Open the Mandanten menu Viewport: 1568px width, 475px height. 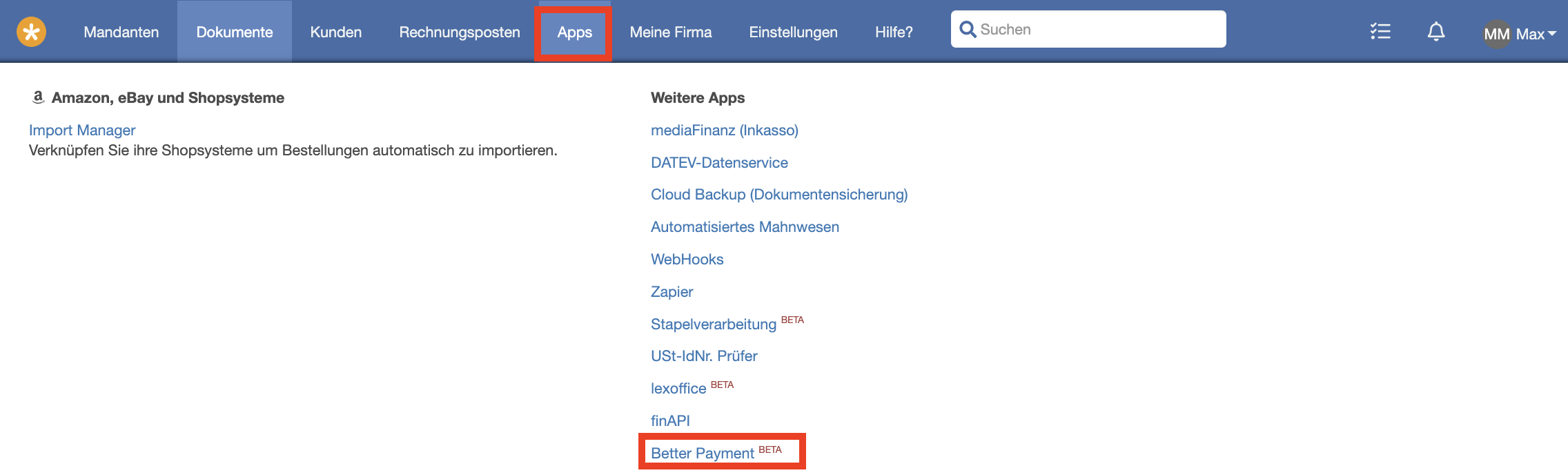tap(121, 32)
